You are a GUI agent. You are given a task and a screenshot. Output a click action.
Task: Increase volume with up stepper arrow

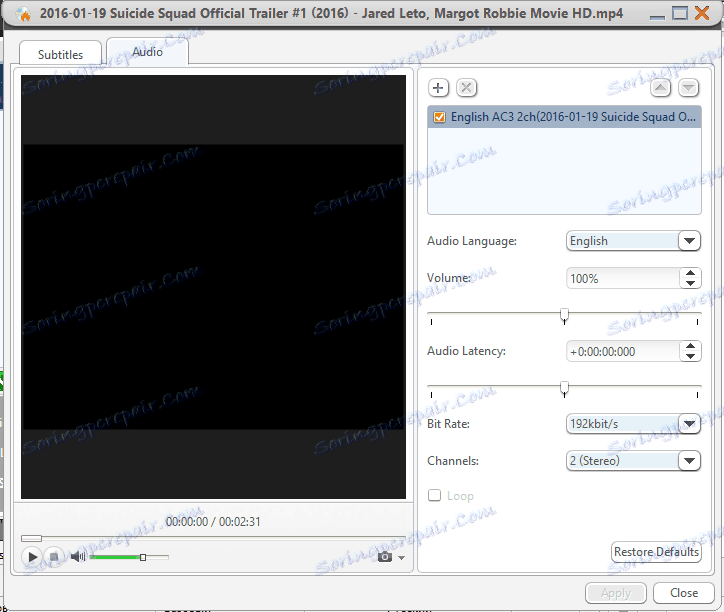click(690, 273)
